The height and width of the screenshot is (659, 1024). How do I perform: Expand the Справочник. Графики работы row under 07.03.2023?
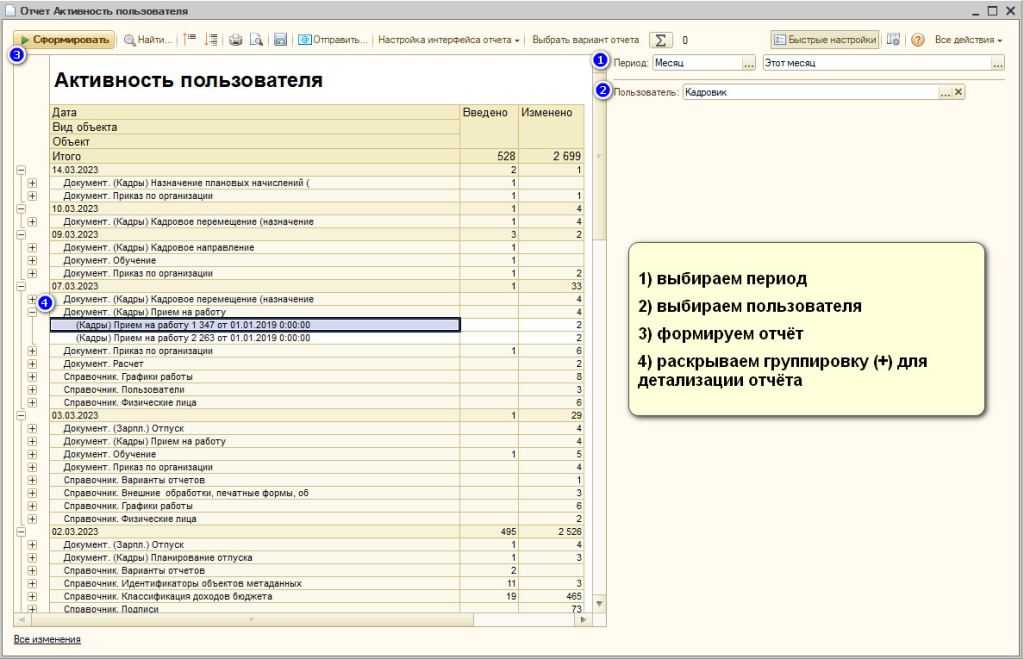(x=32, y=377)
